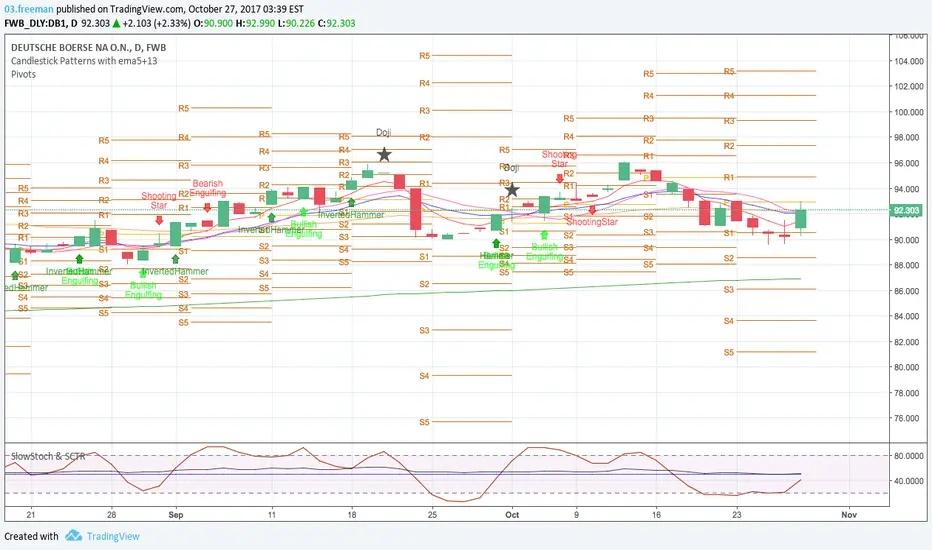Image resolution: width=932 pixels, height=550 pixels.
Task: Click the ShootingStar label below 92.000 in October
Action: (592, 222)
